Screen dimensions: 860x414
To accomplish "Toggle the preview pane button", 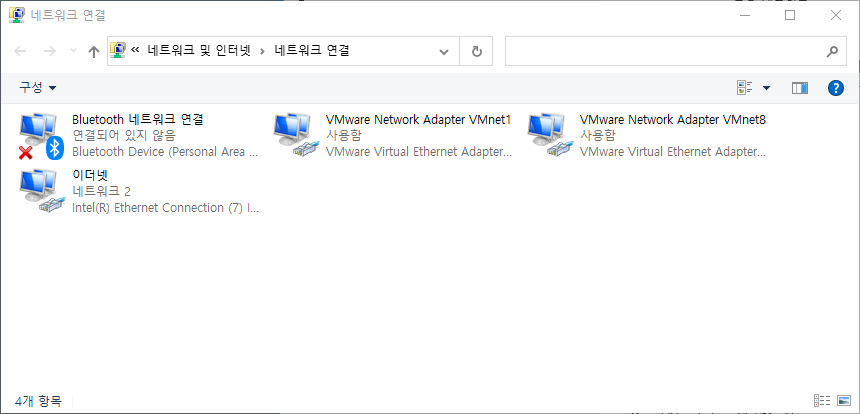I will tap(800, 88).
